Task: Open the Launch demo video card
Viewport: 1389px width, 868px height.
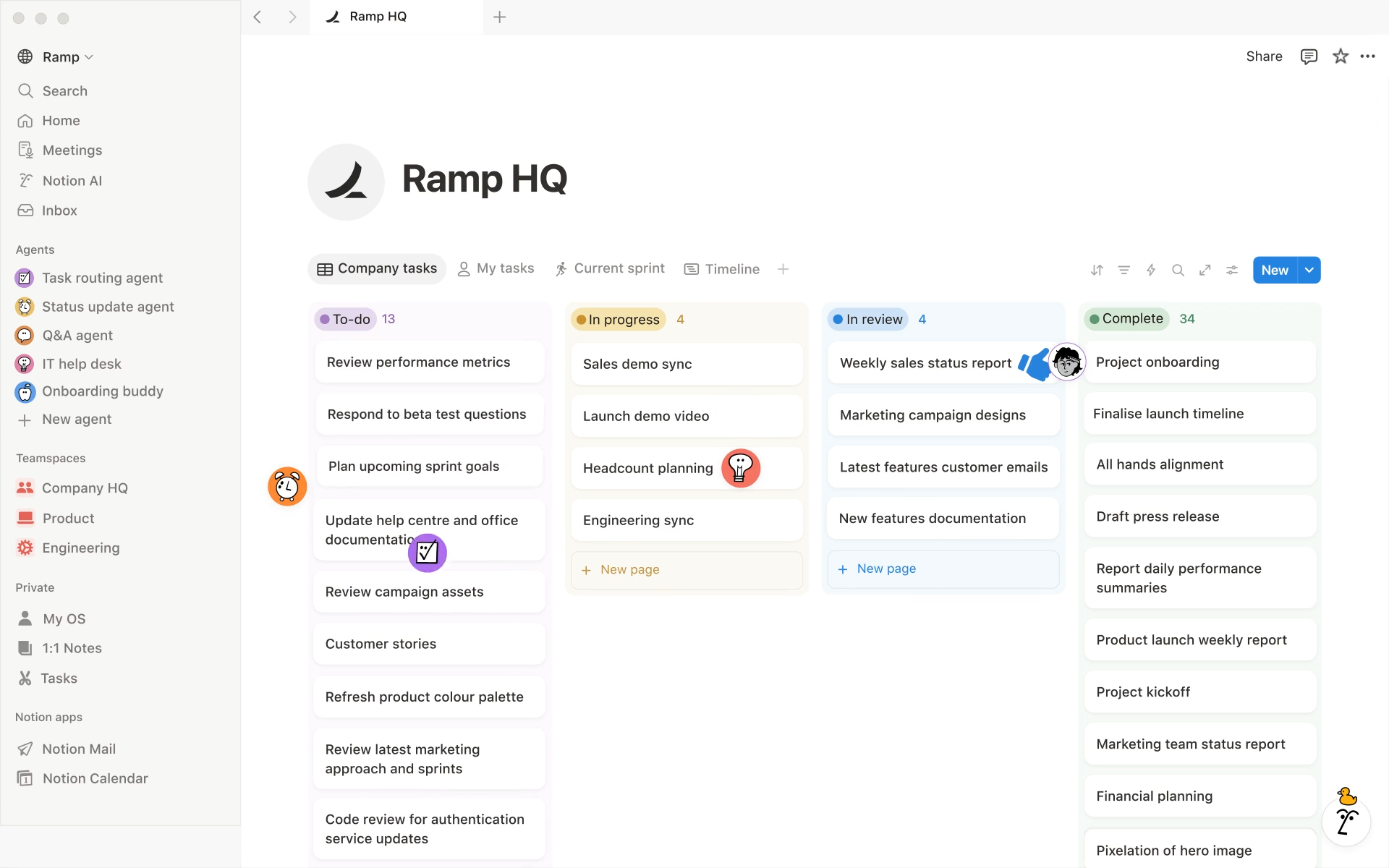Action: (687, 416)
